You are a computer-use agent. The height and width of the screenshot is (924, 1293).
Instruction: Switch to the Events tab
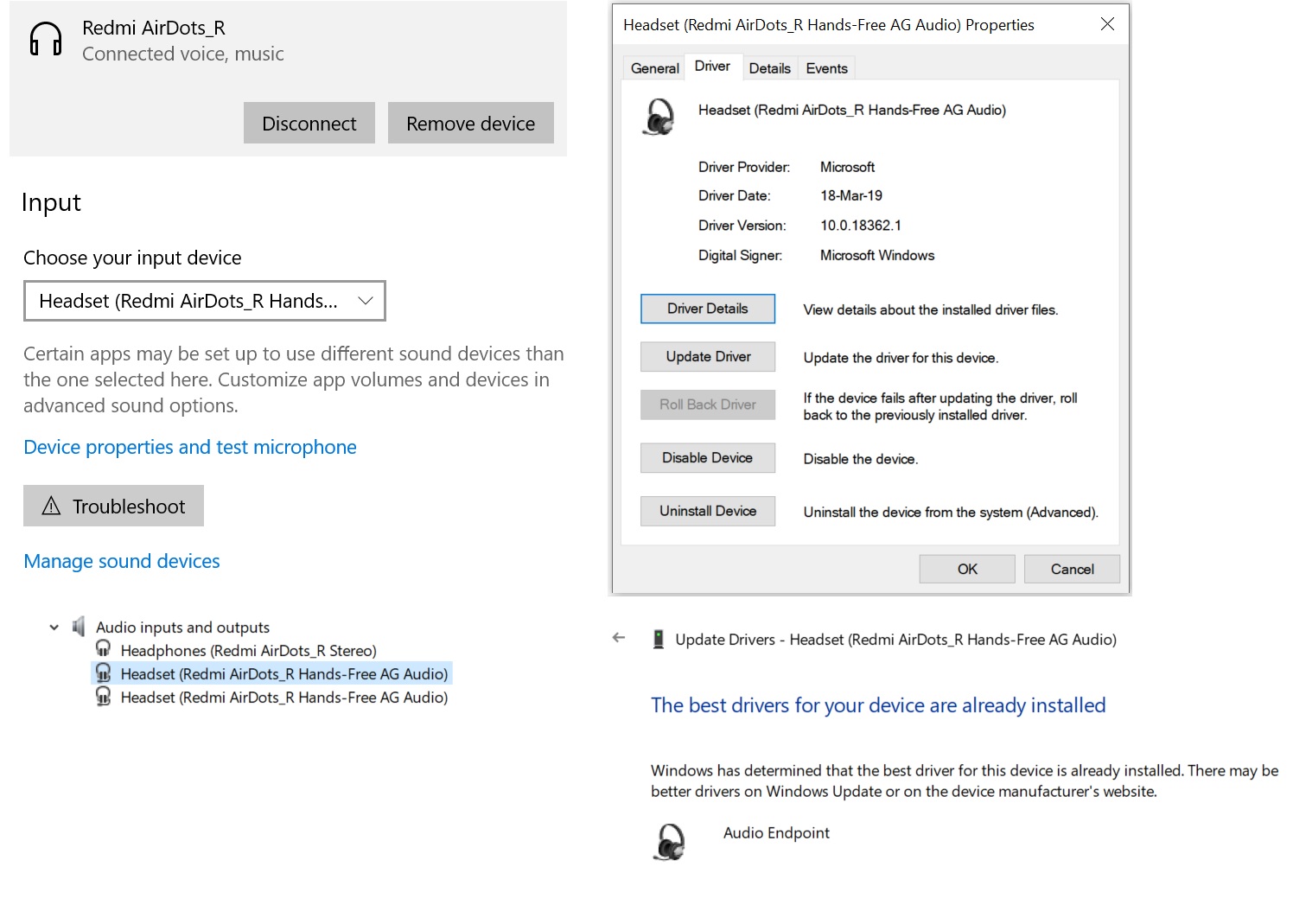pos(826,68)
